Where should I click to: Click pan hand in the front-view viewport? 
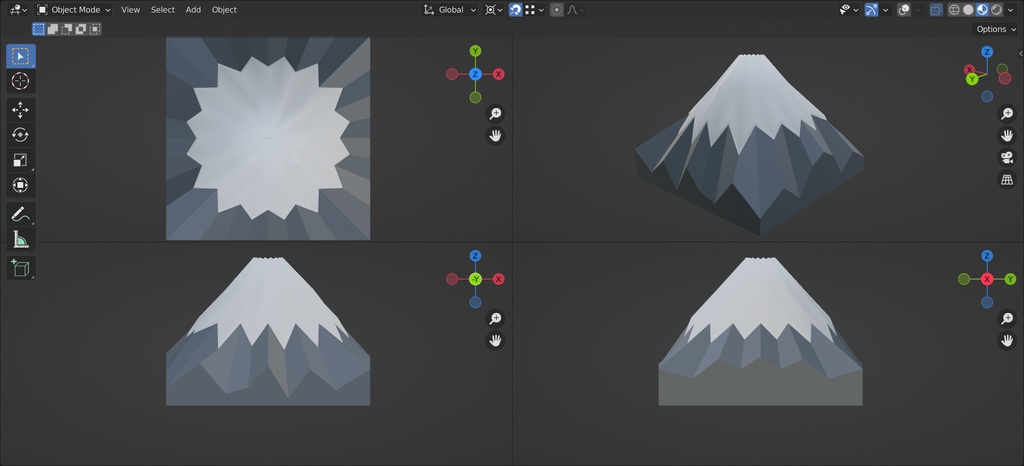pyautogui.click(x=496, y=340)
